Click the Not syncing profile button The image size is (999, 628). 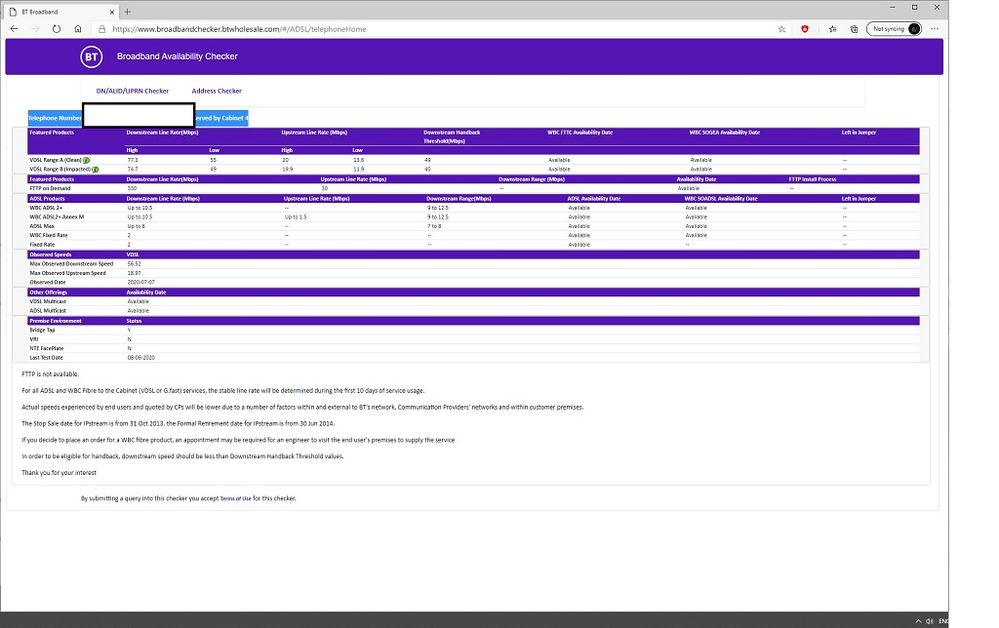pos(893,29)
